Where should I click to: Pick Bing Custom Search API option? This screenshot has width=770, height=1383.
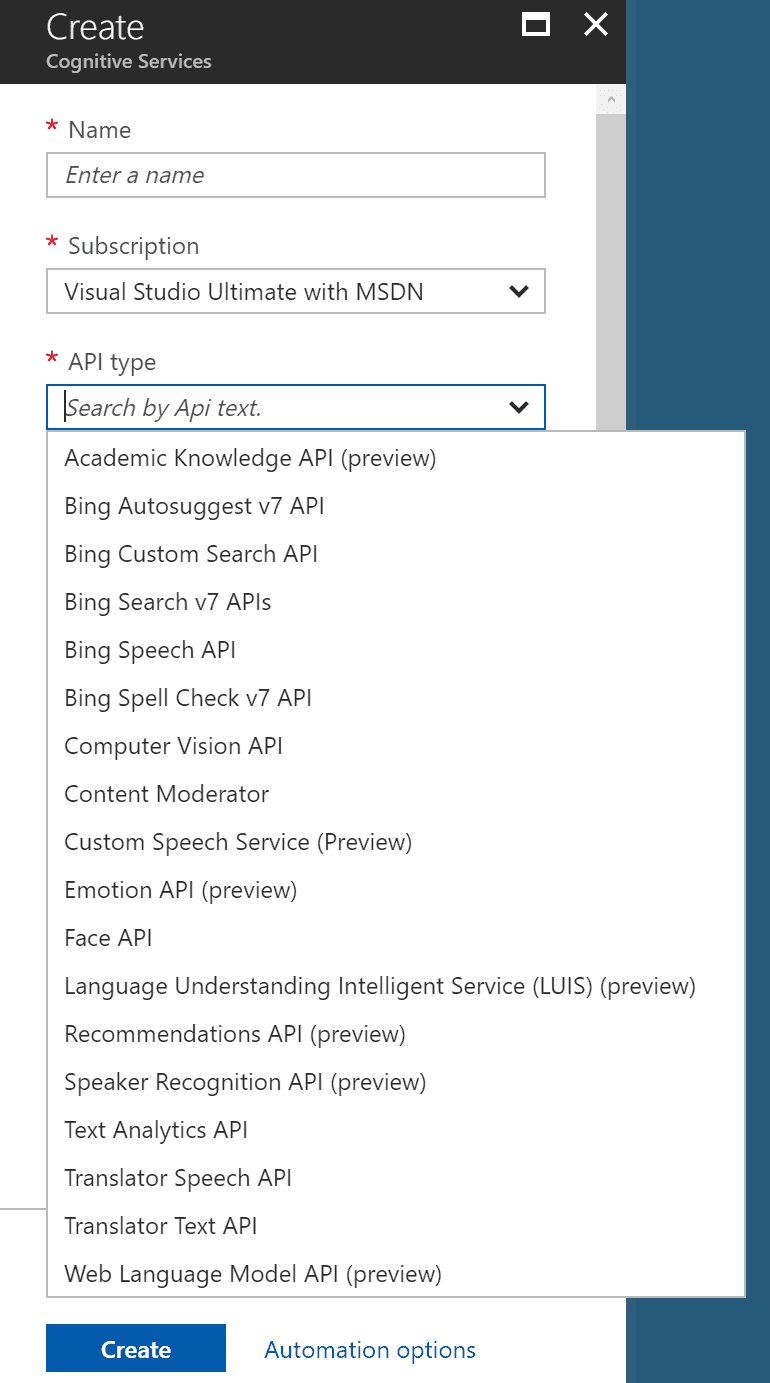(x=396, y=554)
